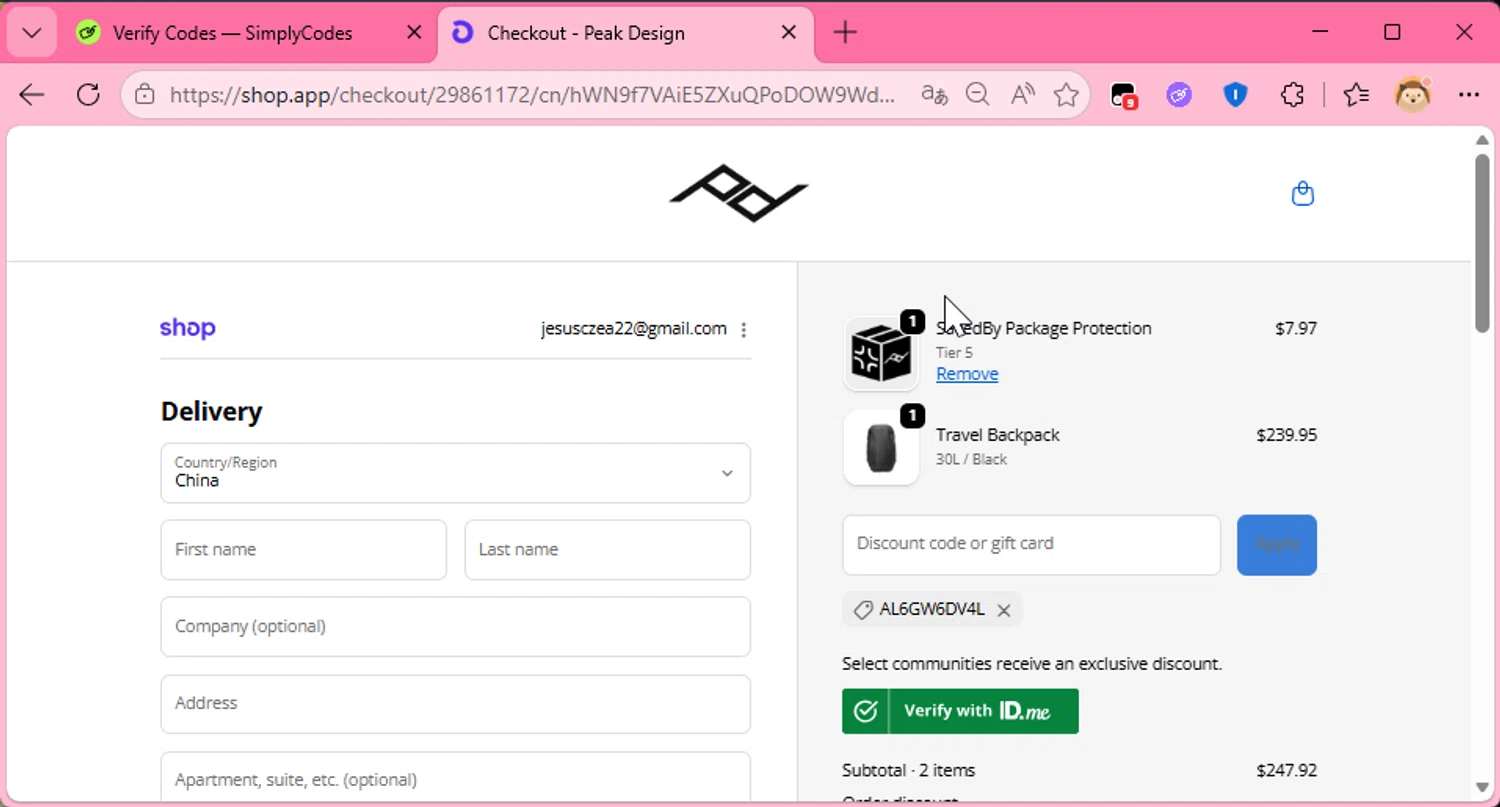
Task: Click the translate page icon
Action: [934, 95]
